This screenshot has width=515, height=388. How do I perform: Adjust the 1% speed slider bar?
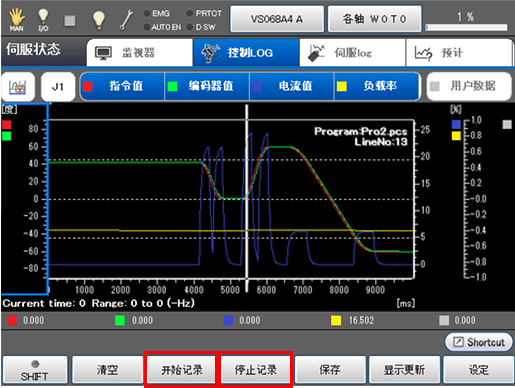pos(466,28)
